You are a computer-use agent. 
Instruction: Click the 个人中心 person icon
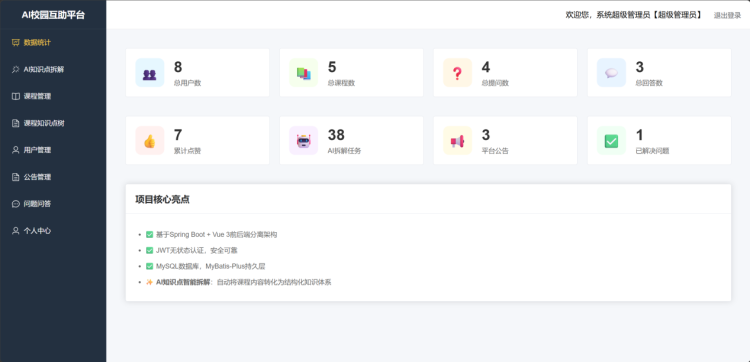click(15, 230)
